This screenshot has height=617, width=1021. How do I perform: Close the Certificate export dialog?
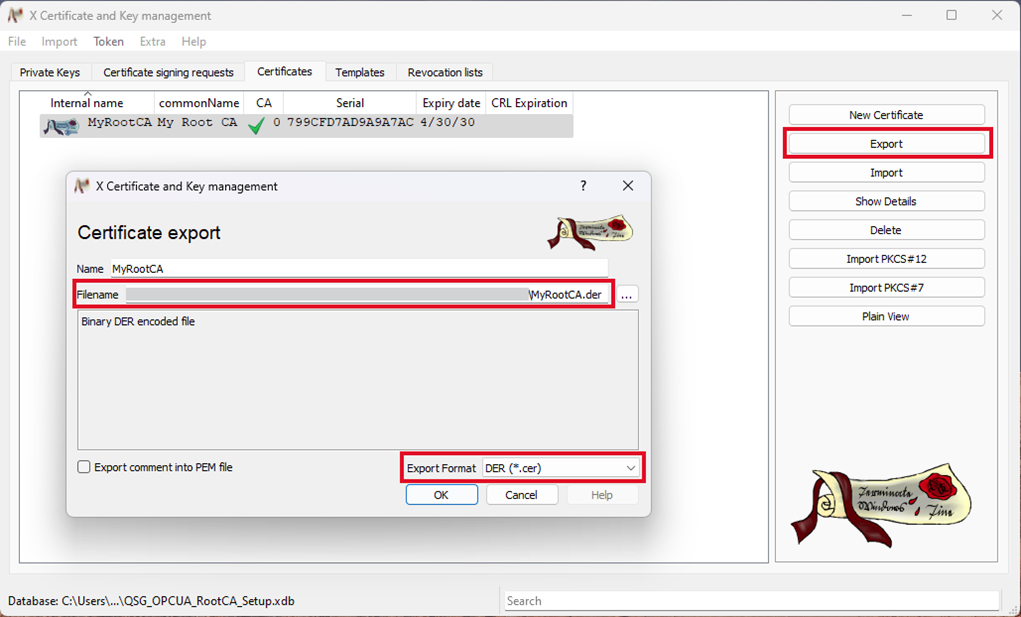coord(628,186)
